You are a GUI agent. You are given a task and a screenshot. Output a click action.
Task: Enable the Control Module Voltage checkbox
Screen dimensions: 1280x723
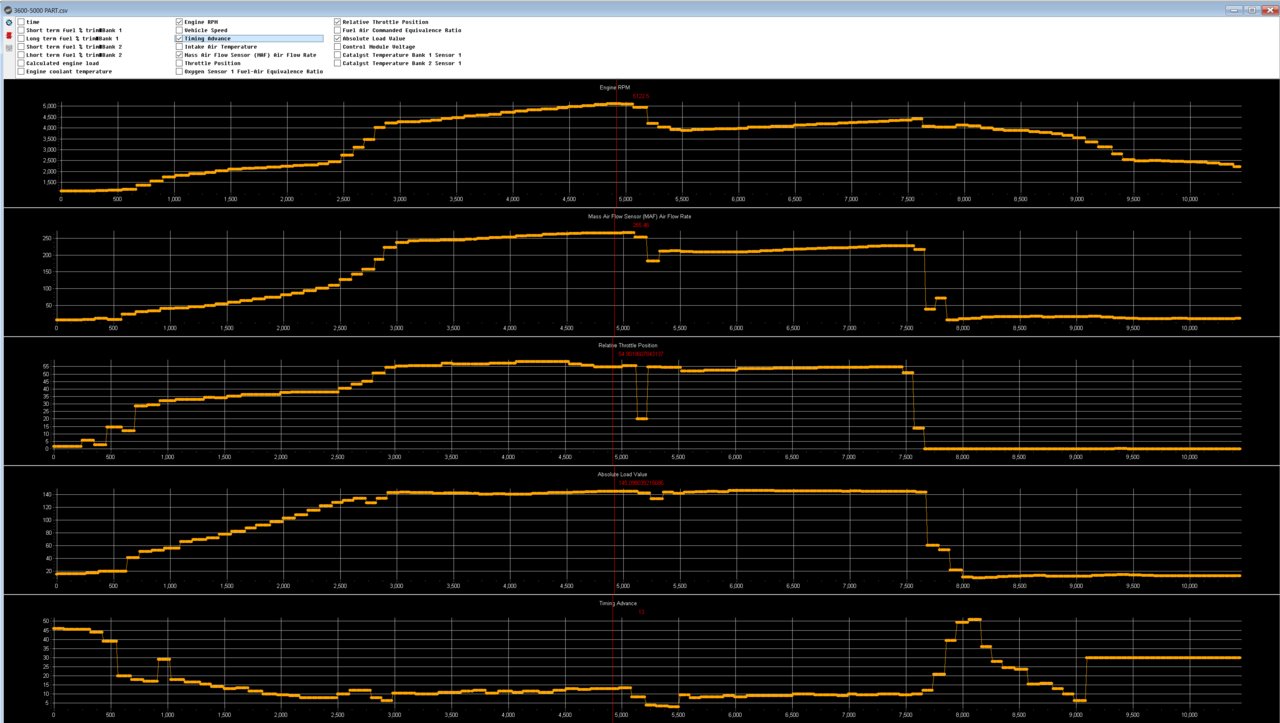point(337,47)
